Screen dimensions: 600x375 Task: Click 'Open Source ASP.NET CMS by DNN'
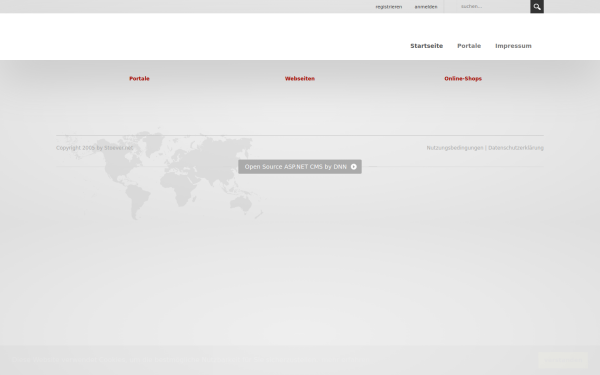click(x=300, y=166)
